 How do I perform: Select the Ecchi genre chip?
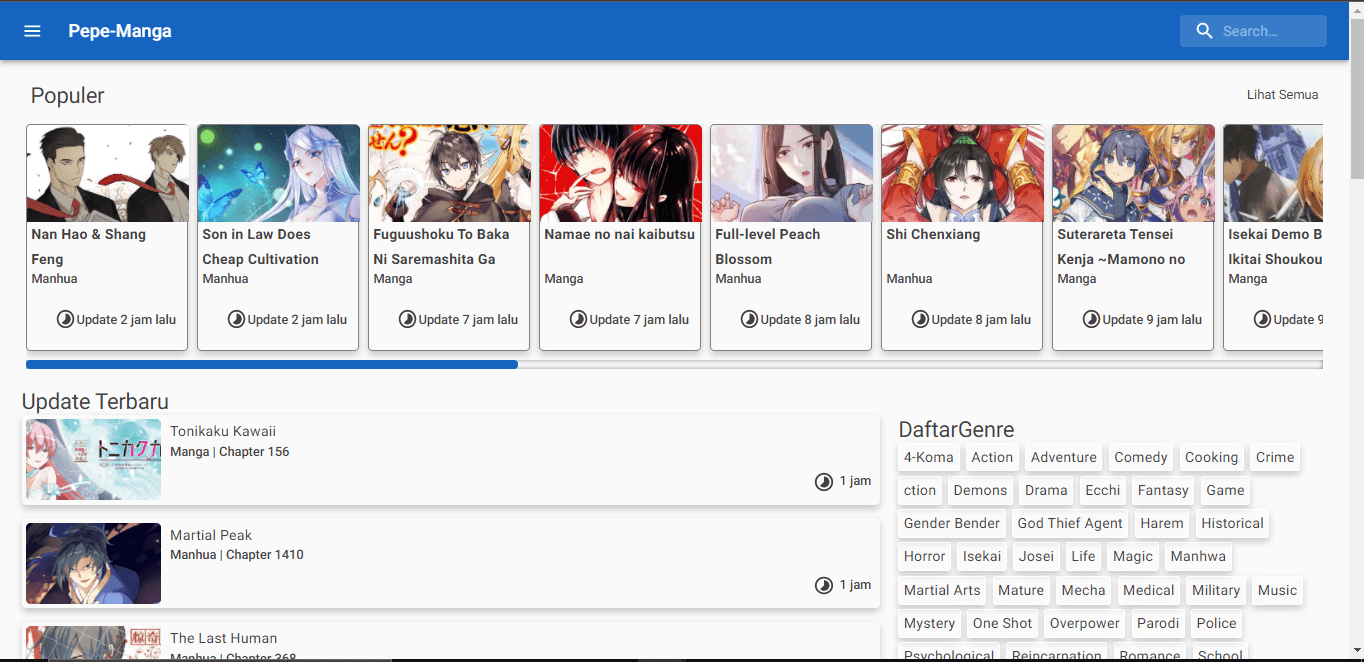(1103, 490)
